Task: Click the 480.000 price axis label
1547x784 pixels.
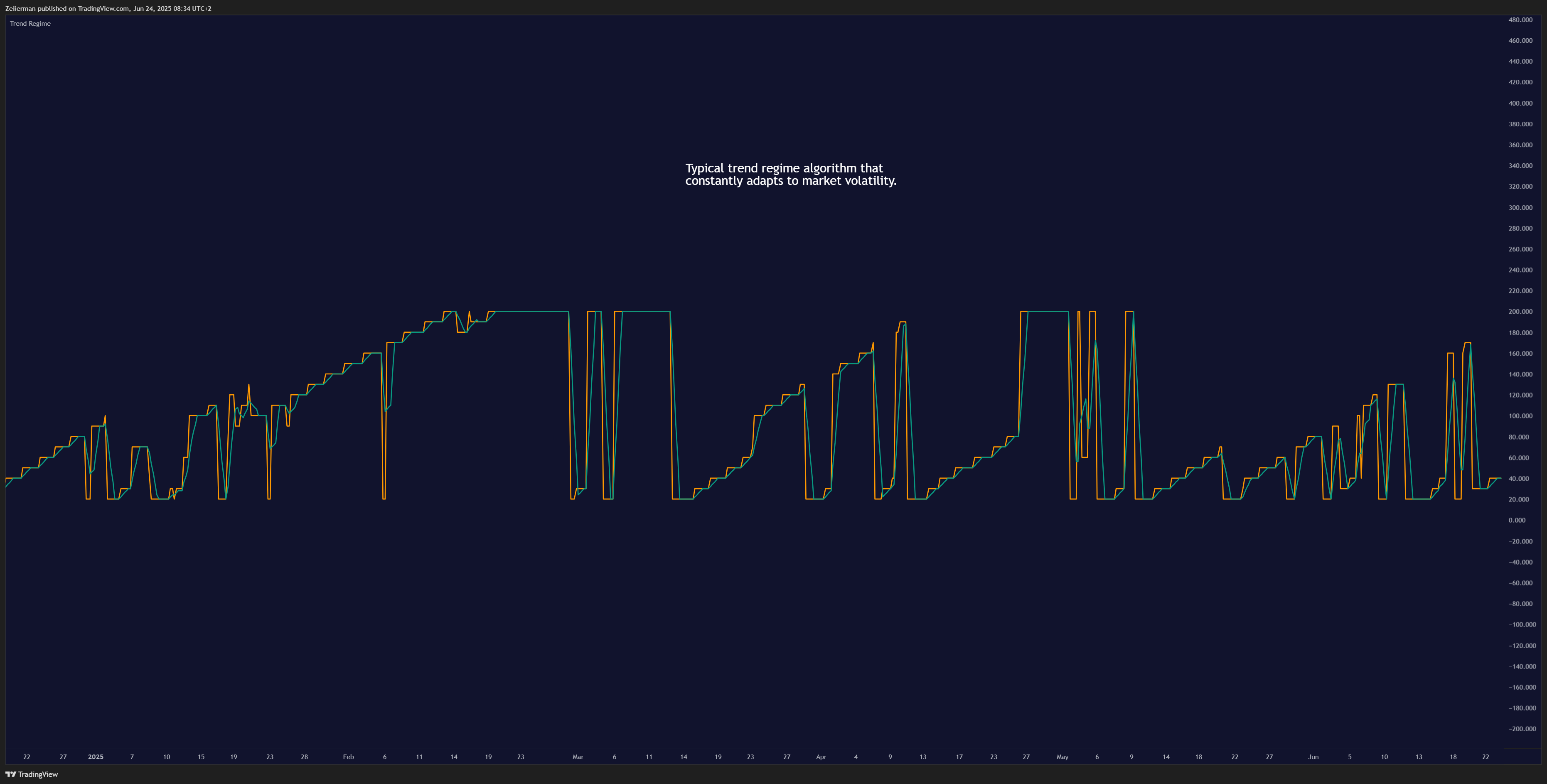Action: pyautogui.click(x=1520, y=20)
